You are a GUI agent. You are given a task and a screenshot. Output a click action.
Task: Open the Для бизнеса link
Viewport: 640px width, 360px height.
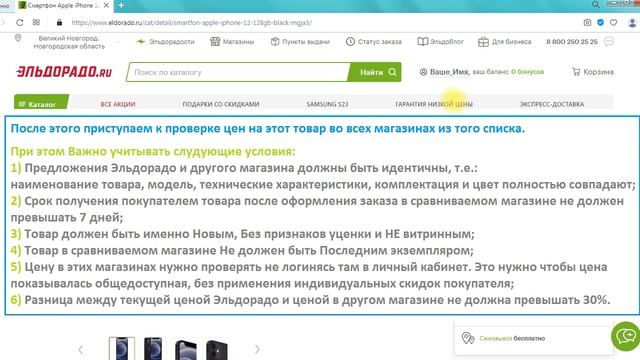[x=504, y=42]
